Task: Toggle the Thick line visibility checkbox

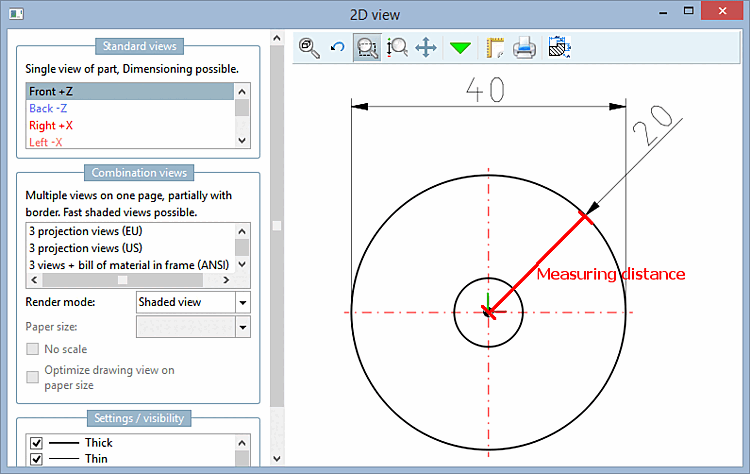Action: (36, 443)
